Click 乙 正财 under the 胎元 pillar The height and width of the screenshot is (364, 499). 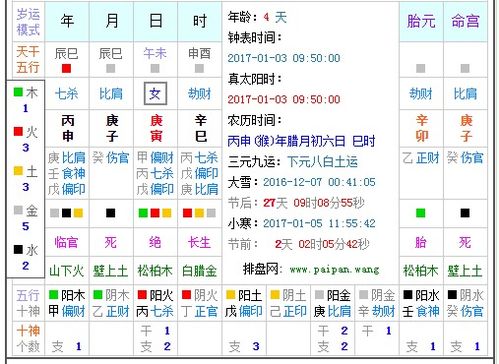click(x=421, y=158)
